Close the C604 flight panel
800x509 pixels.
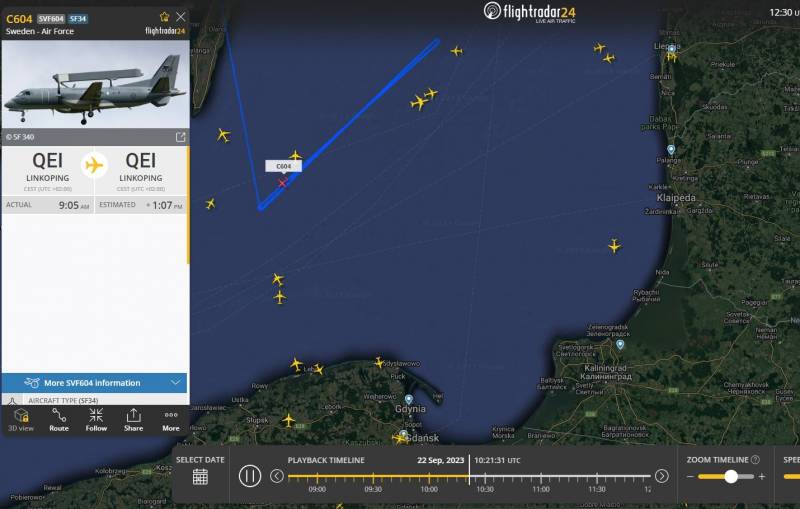pos(181,17)
